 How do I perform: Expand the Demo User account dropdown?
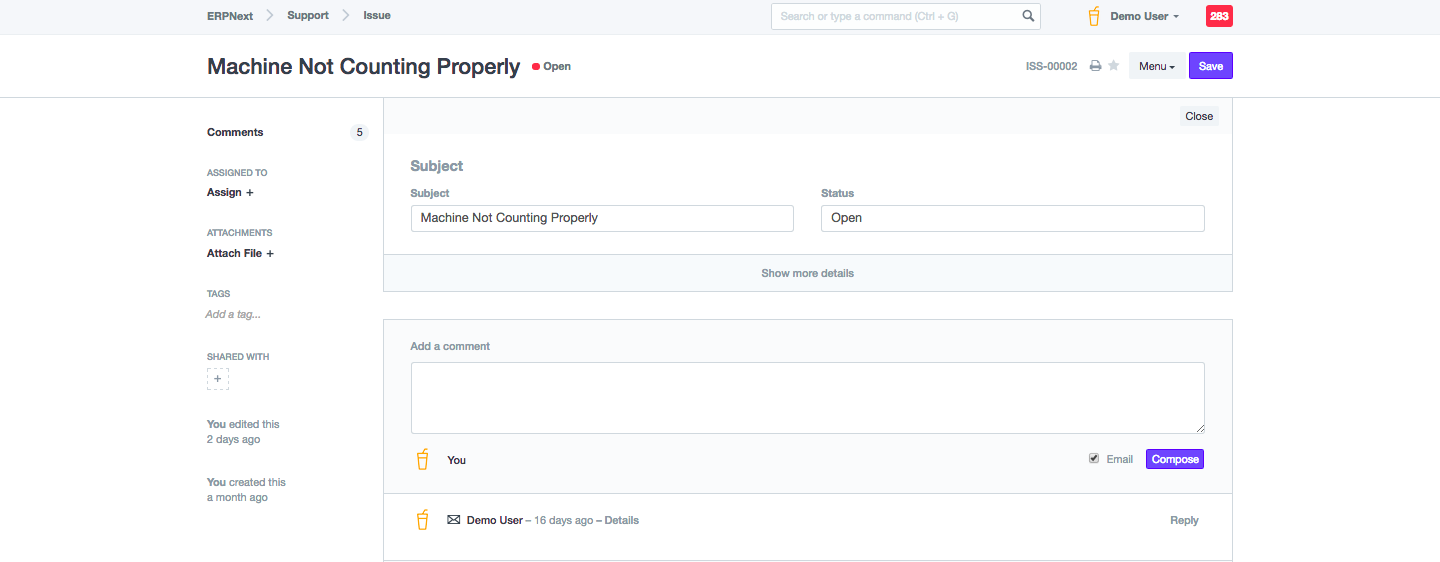(1144, 16)
